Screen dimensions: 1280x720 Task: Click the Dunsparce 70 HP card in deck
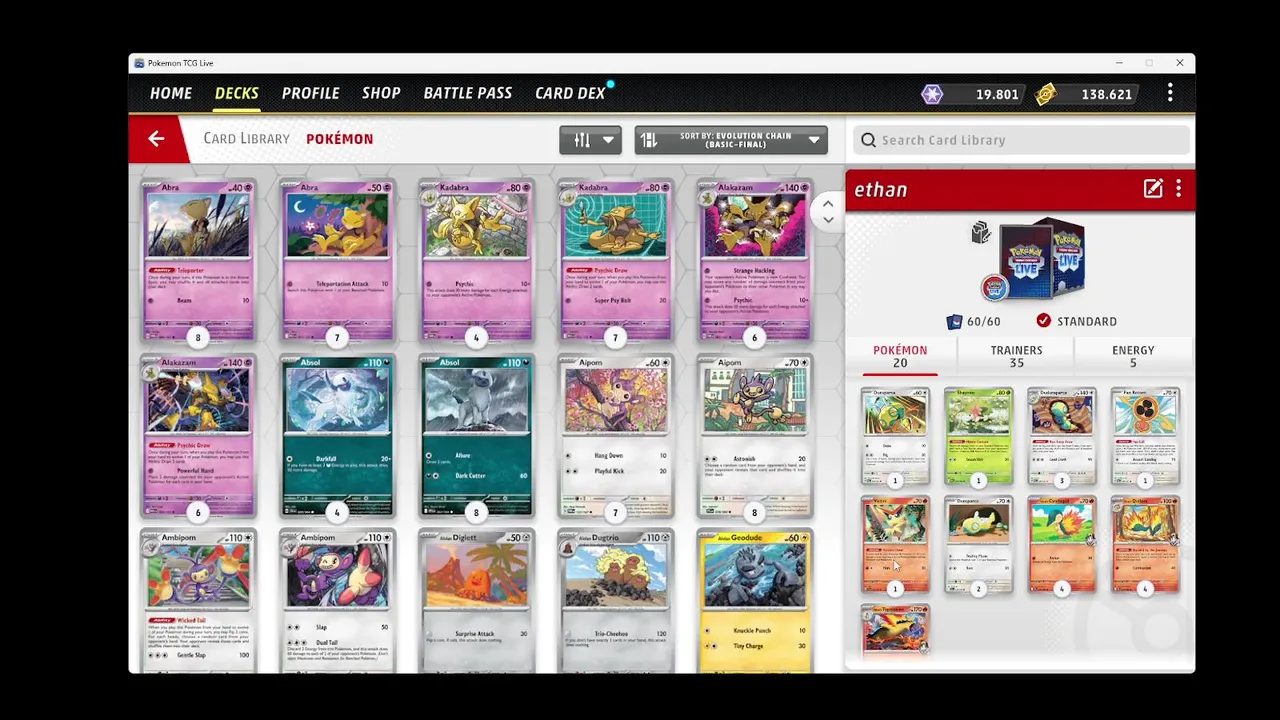978,545
